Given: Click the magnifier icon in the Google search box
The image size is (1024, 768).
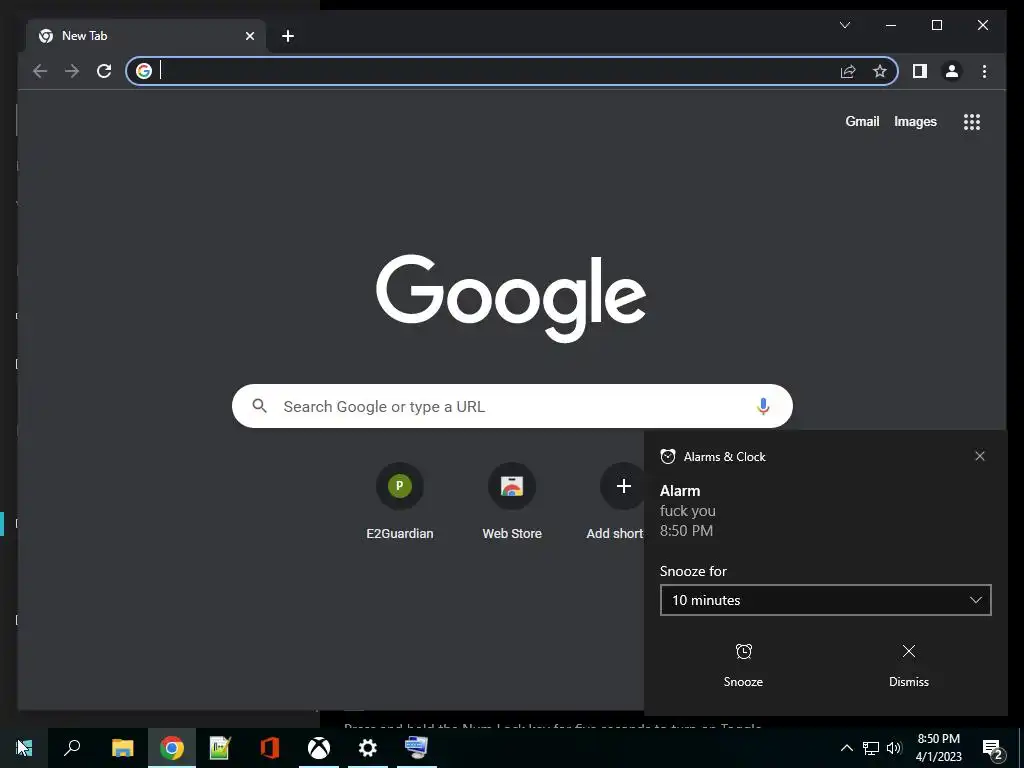Looking at the screenshot, I should pyautogui.click(x=259, y=406).
